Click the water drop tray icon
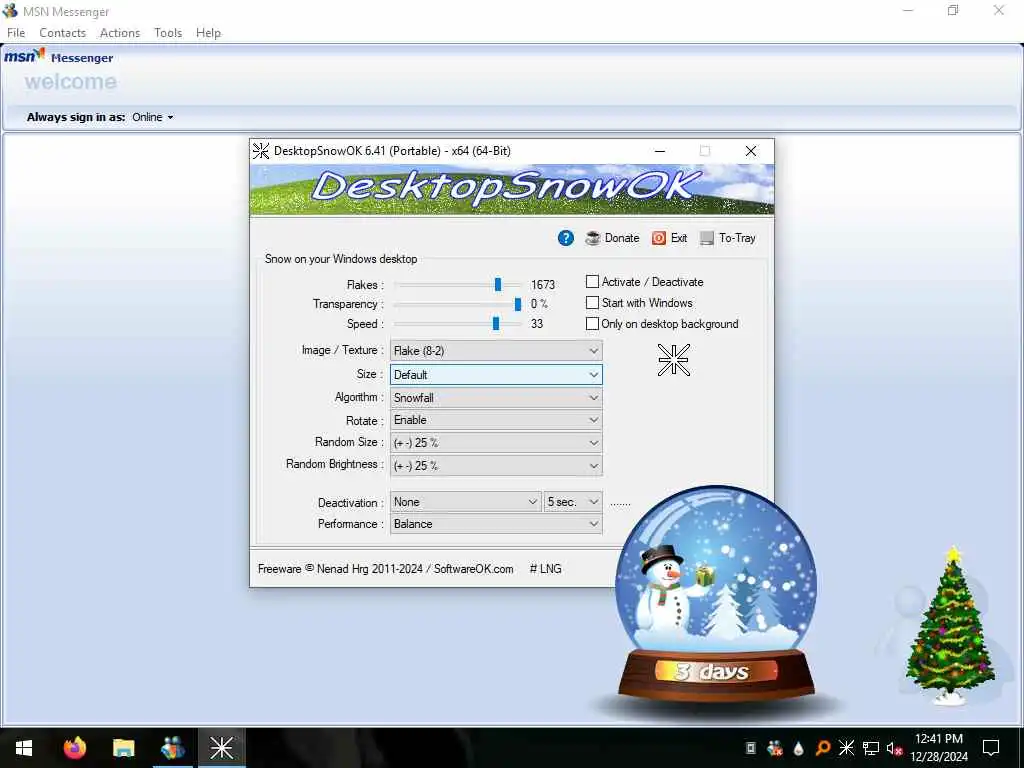The image size is (1024, 768). (x=798, y=748)
